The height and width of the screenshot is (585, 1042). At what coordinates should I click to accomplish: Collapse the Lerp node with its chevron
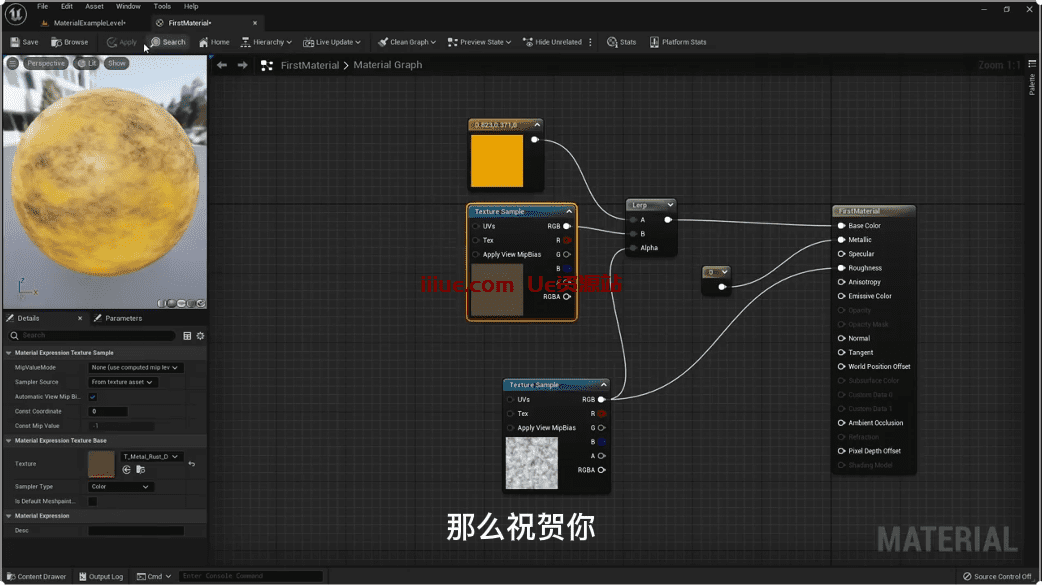669,205
